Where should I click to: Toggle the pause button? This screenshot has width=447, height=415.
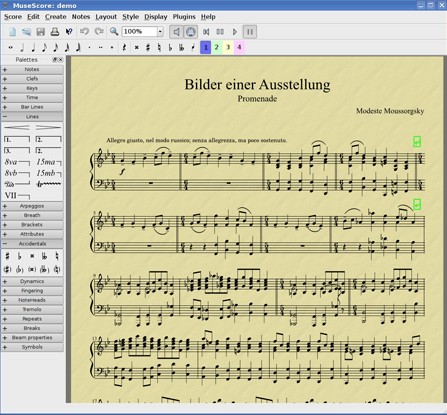point(250,32)
